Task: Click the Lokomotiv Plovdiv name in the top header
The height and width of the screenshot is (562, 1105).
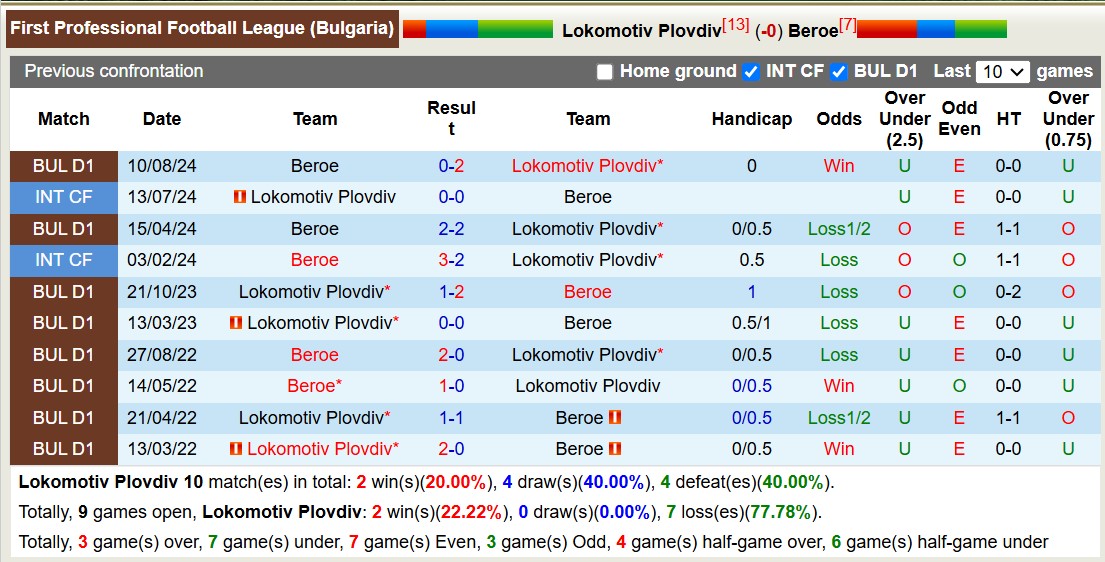Action: (x=641, y=30)
